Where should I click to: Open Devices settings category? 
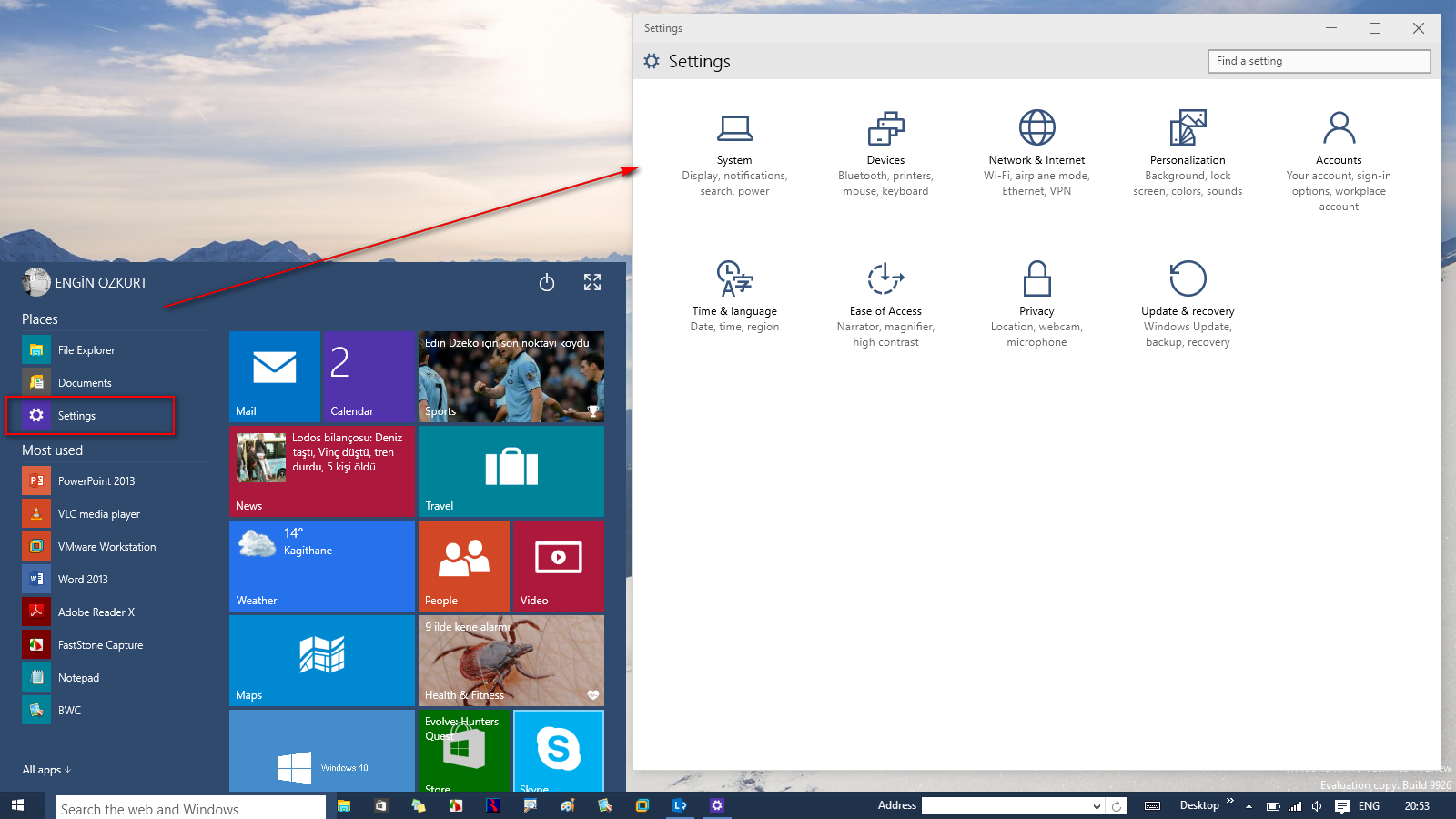pos(885,155)
